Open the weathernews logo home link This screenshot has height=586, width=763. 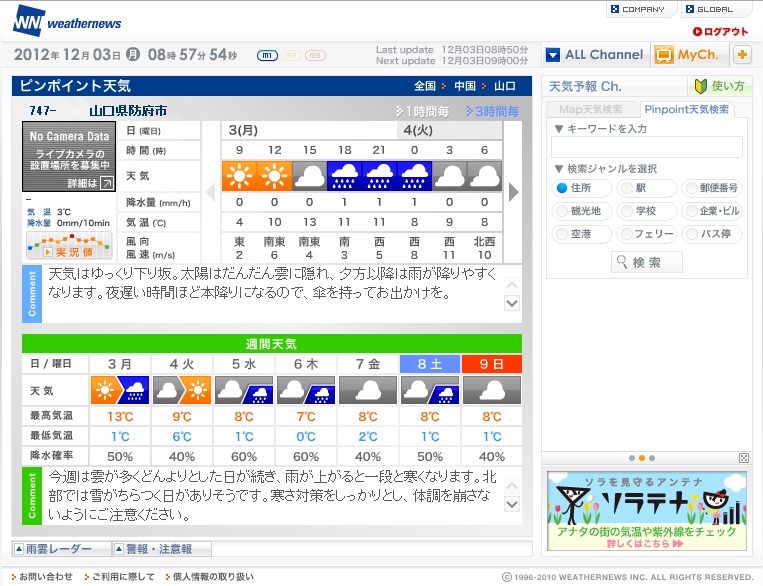(67, 21)
